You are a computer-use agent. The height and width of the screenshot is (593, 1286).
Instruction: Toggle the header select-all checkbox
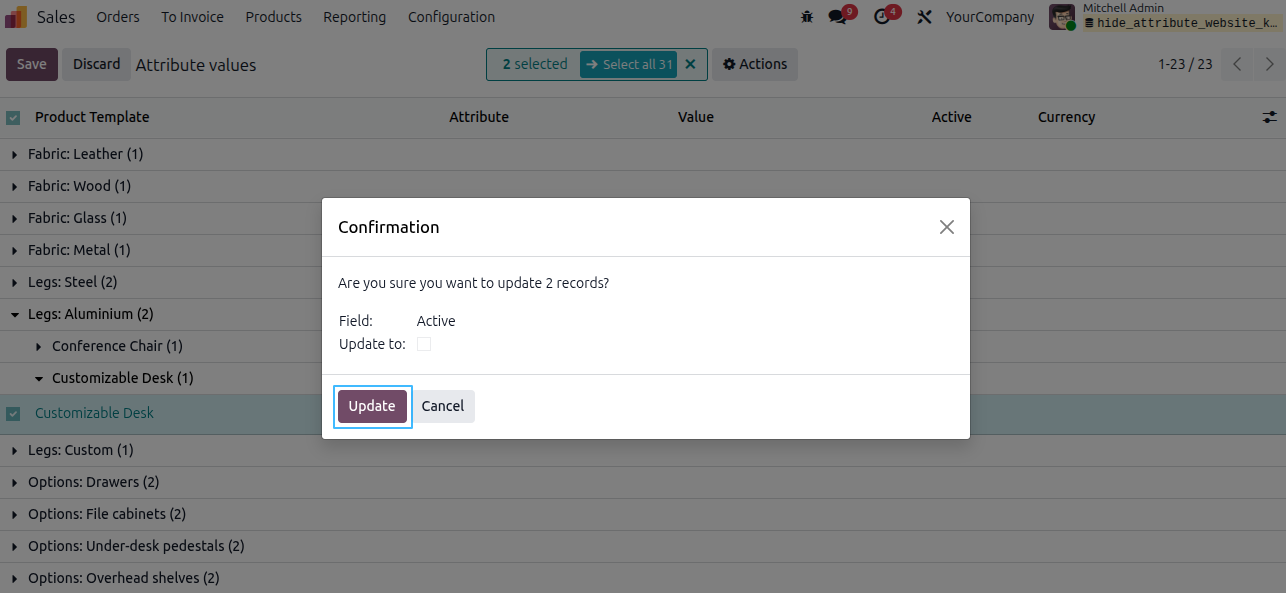(x=13, y=118)
